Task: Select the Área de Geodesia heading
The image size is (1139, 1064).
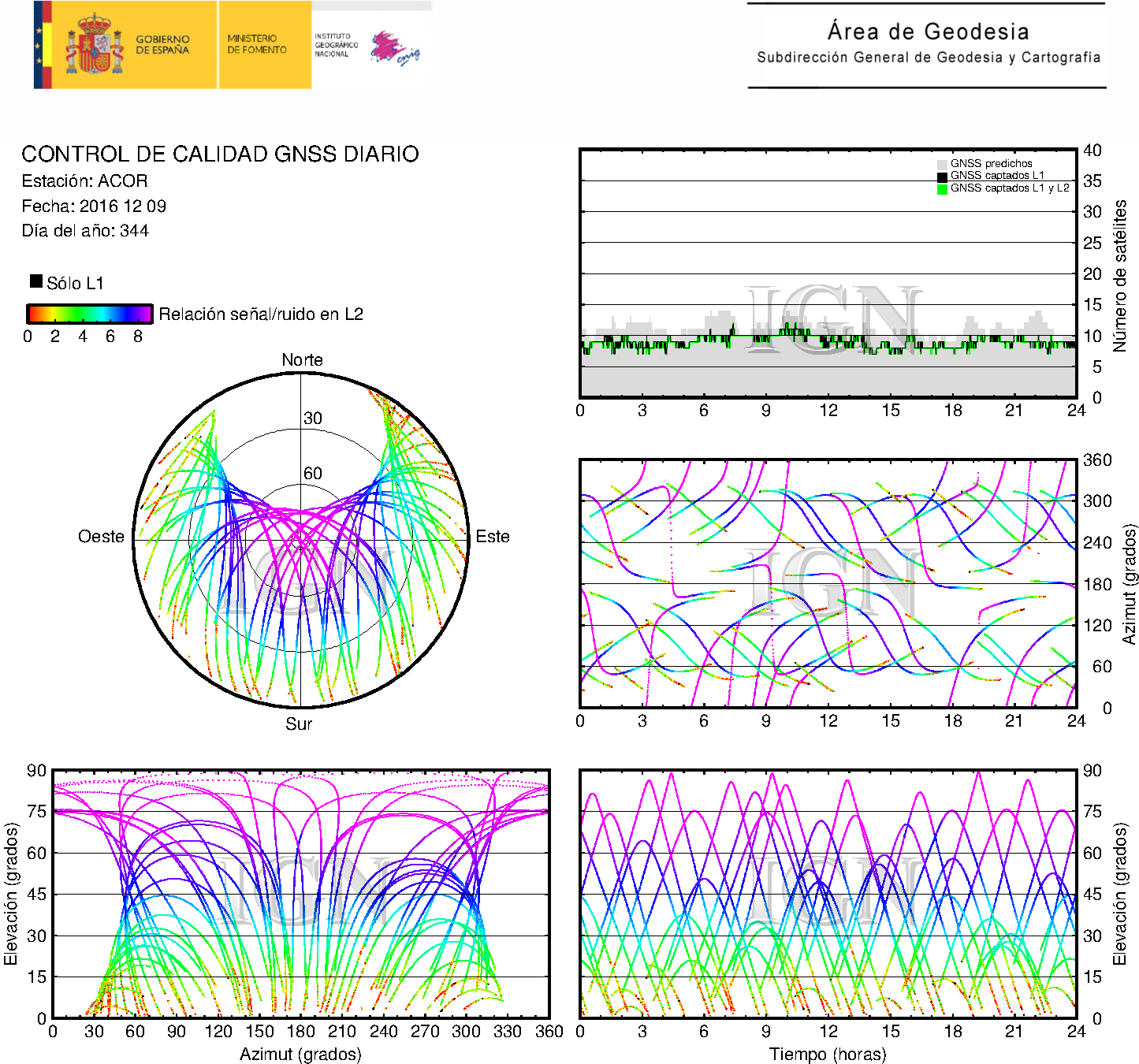Action: point(928,32)
